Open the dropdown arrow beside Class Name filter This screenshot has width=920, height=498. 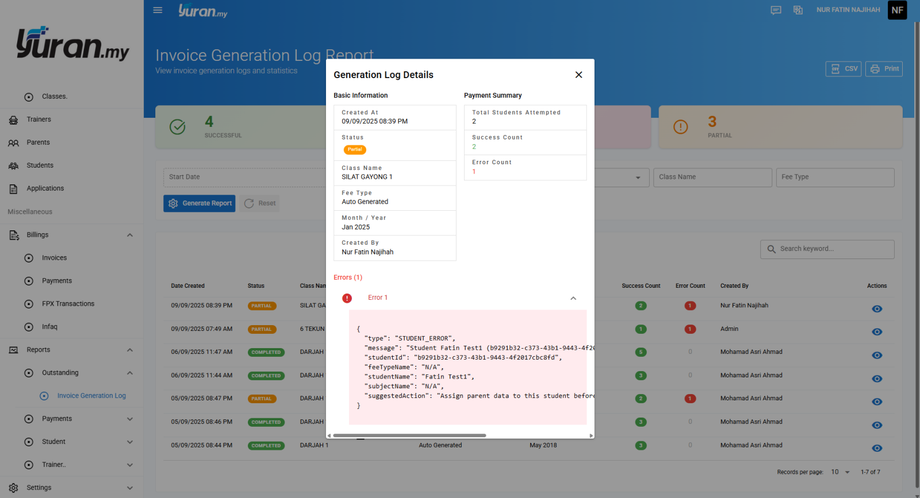[638, 178]
